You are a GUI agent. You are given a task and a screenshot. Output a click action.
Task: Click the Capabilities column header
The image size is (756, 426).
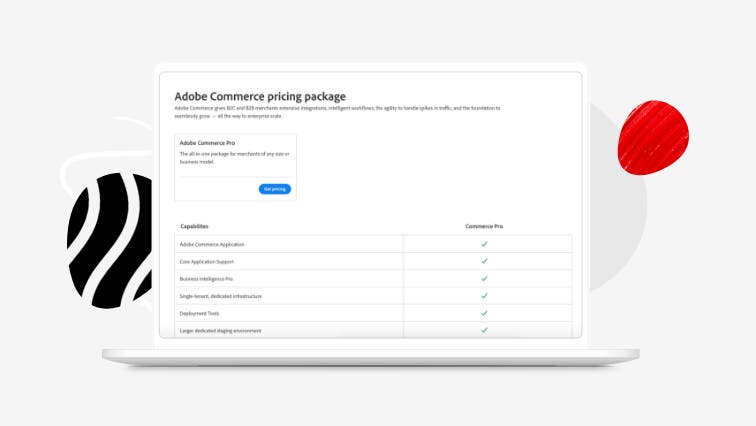[x=194, y=226]
